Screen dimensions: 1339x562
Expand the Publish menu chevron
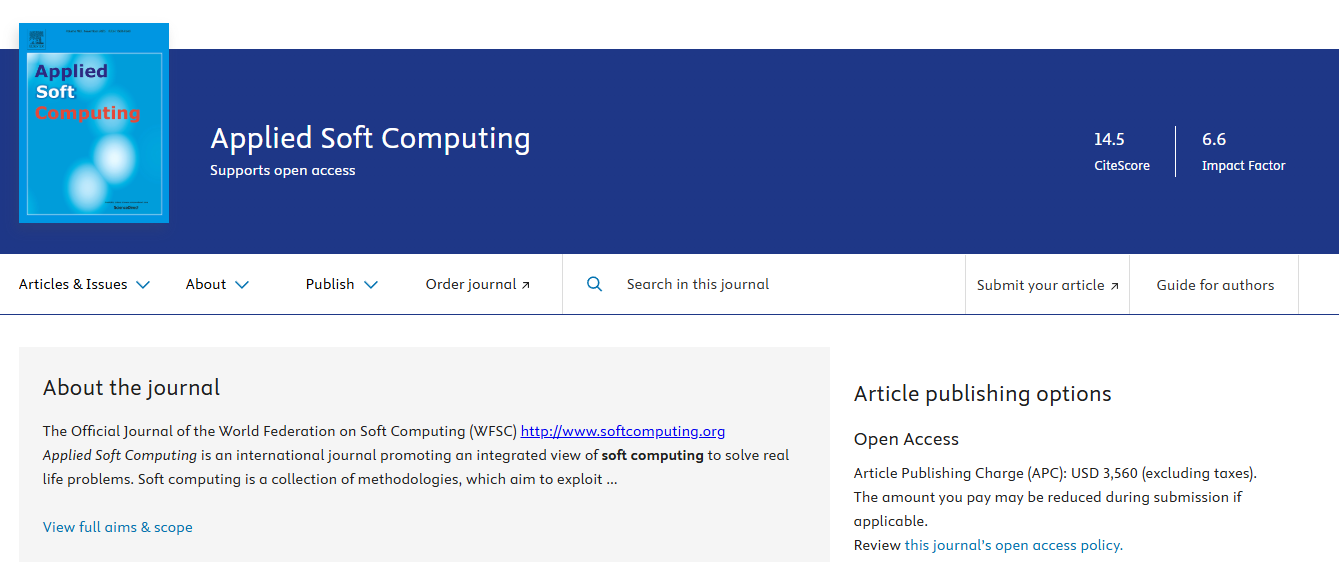pyautogui.click(x=371, y=285)
